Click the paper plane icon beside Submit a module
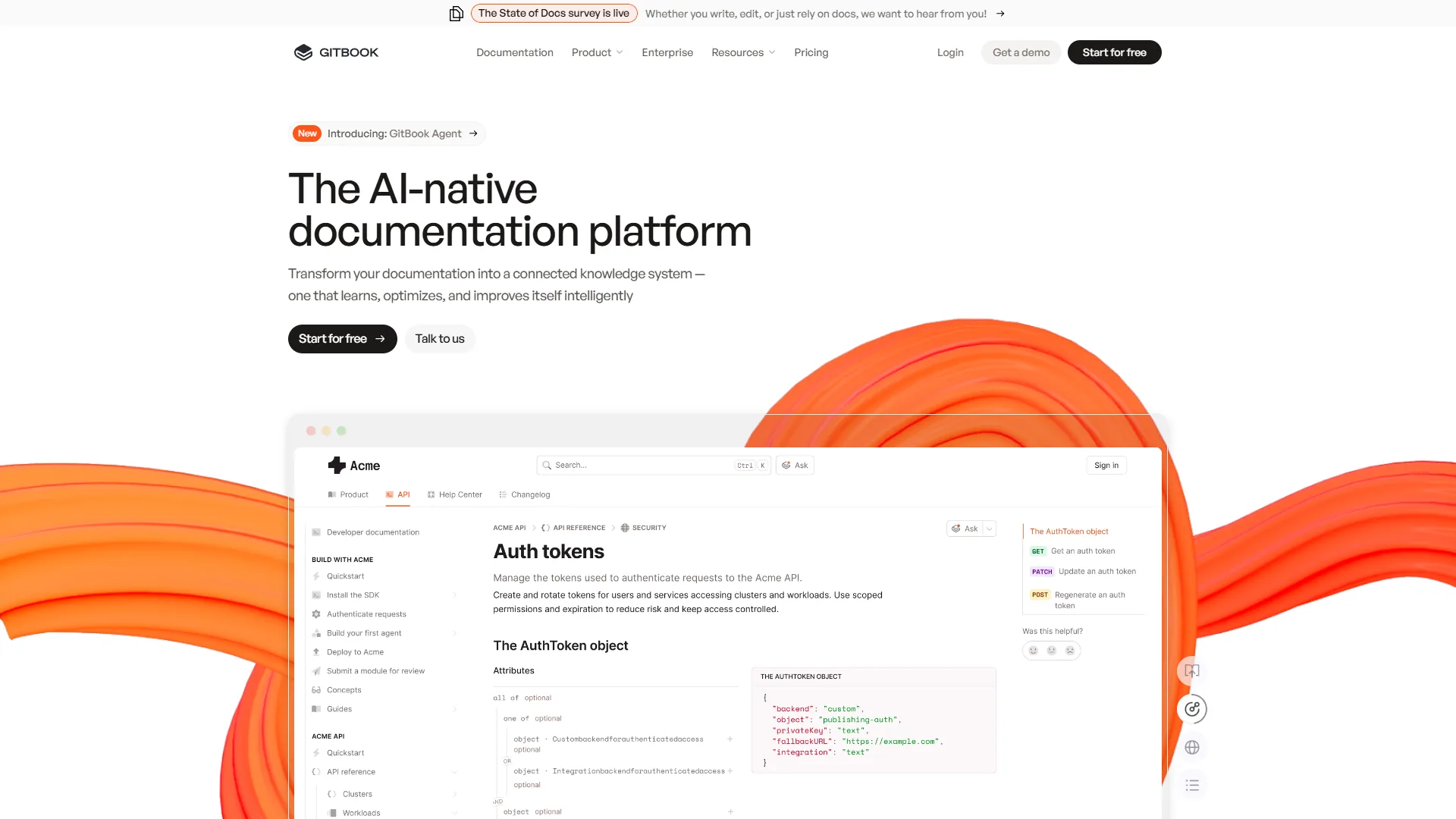 click(316, 671)
